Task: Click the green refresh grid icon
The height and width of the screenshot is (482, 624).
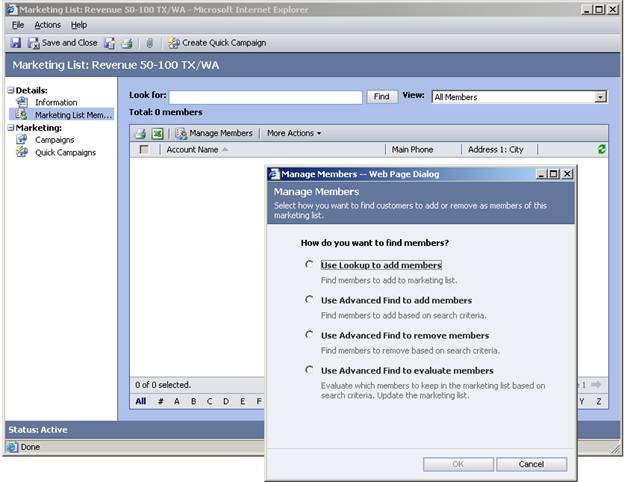Action: pyautogui.click(x=600, y=149)
